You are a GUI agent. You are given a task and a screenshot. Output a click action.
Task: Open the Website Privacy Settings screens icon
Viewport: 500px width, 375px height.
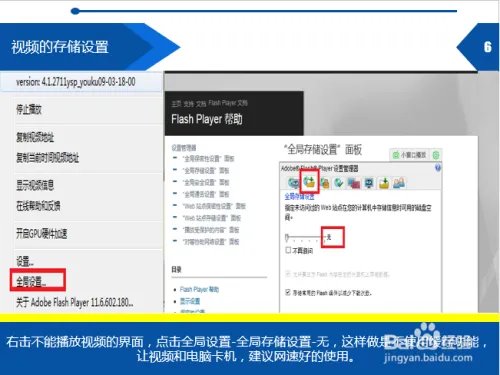coord(354,183)
